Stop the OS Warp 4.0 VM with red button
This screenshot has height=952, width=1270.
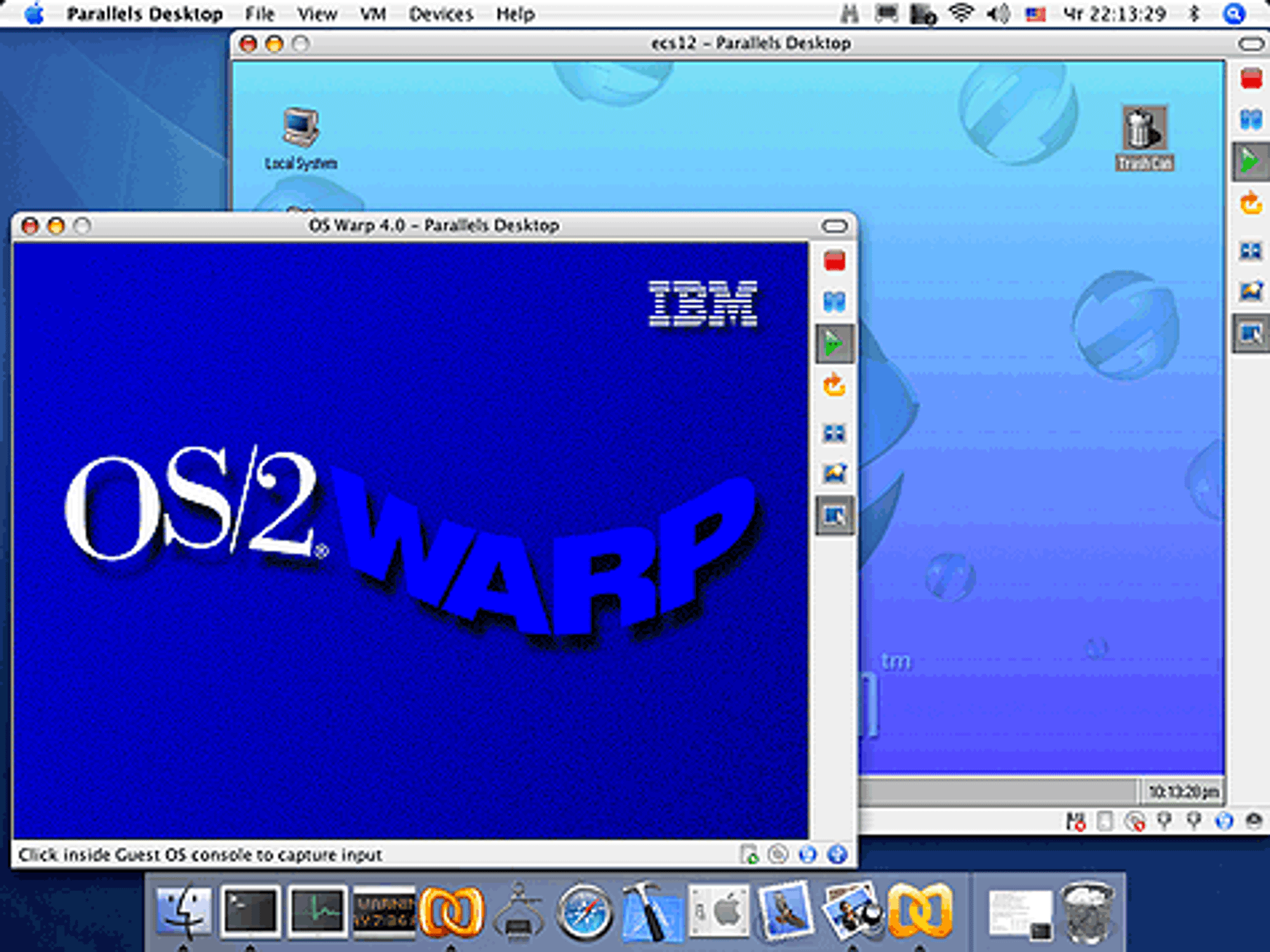point(834,261)
